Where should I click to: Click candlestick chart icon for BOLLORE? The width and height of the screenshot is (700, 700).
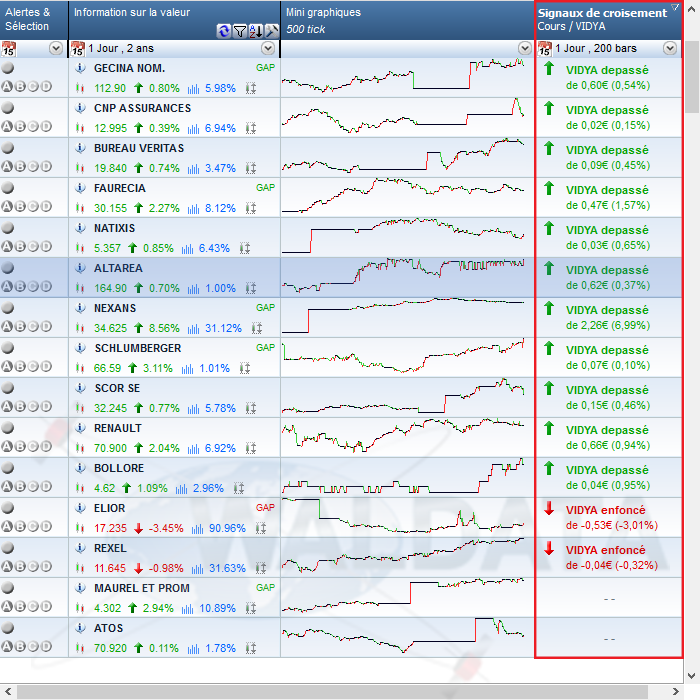pyautogui.click(x=80, y=488)
